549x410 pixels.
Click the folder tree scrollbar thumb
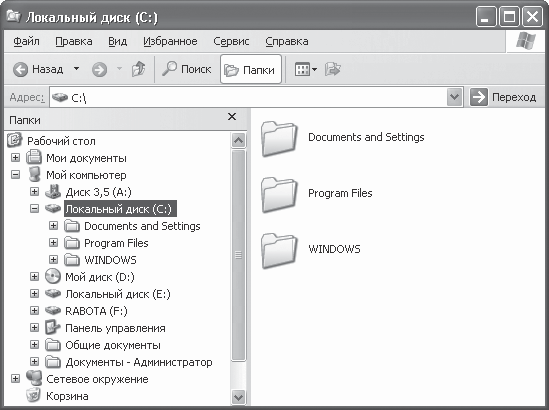(238, 255)
